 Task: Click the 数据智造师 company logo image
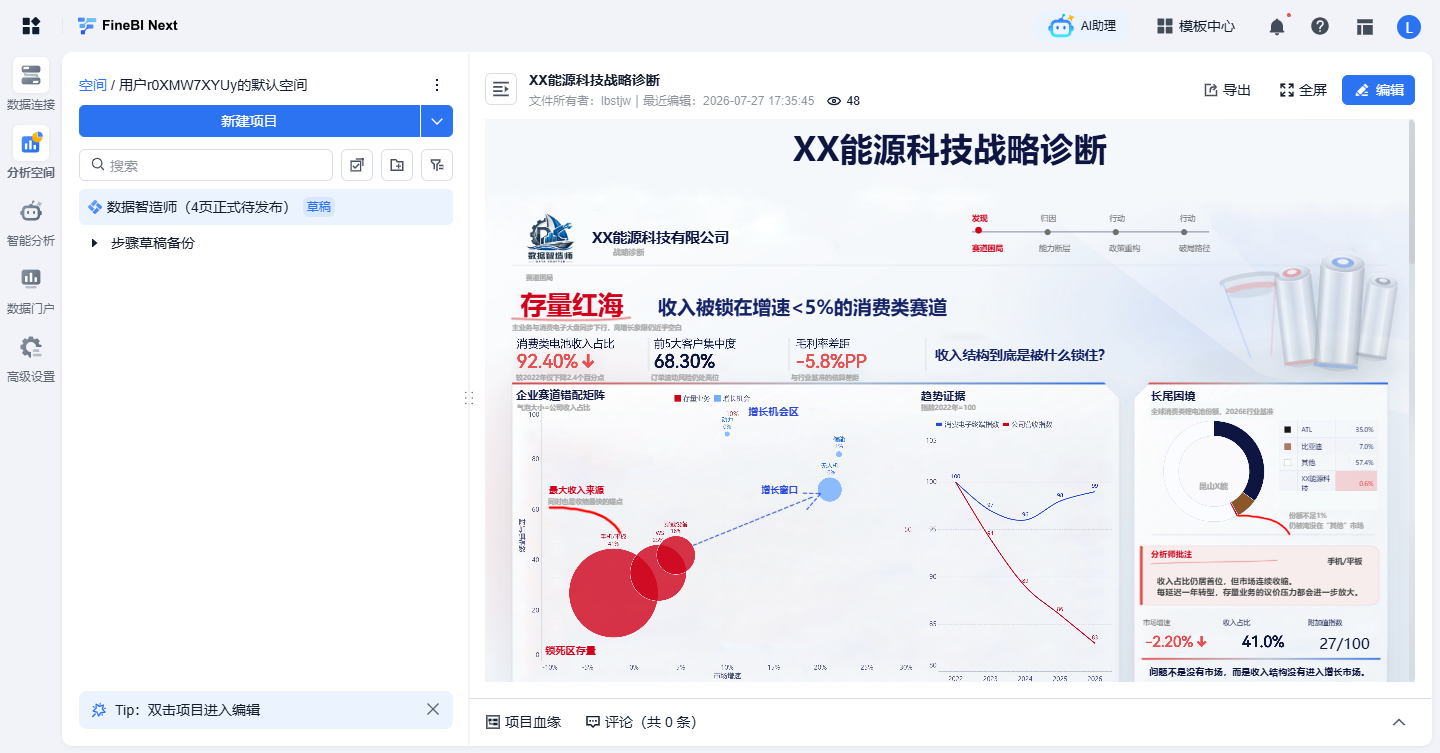[551, 237]
